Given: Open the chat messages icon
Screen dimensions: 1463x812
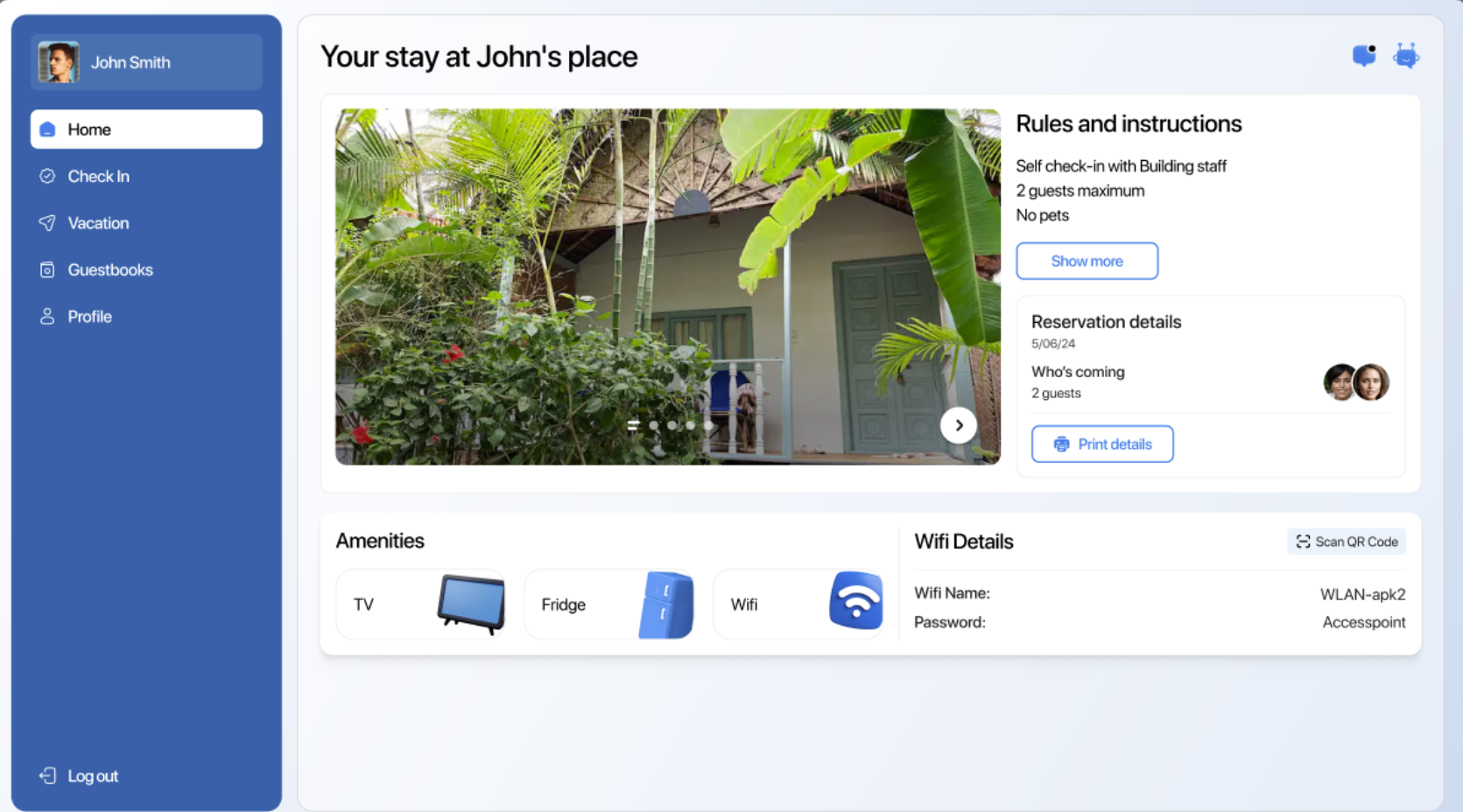Looking at the screenshot, I should tap(1363, 56).
